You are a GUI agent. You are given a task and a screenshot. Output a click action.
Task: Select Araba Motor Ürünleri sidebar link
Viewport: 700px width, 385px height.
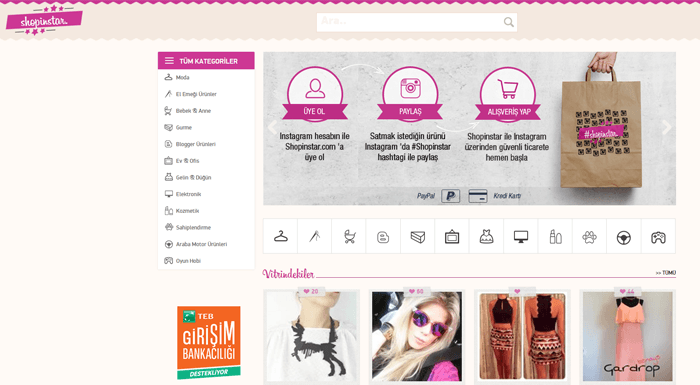[x=196, y=244]
